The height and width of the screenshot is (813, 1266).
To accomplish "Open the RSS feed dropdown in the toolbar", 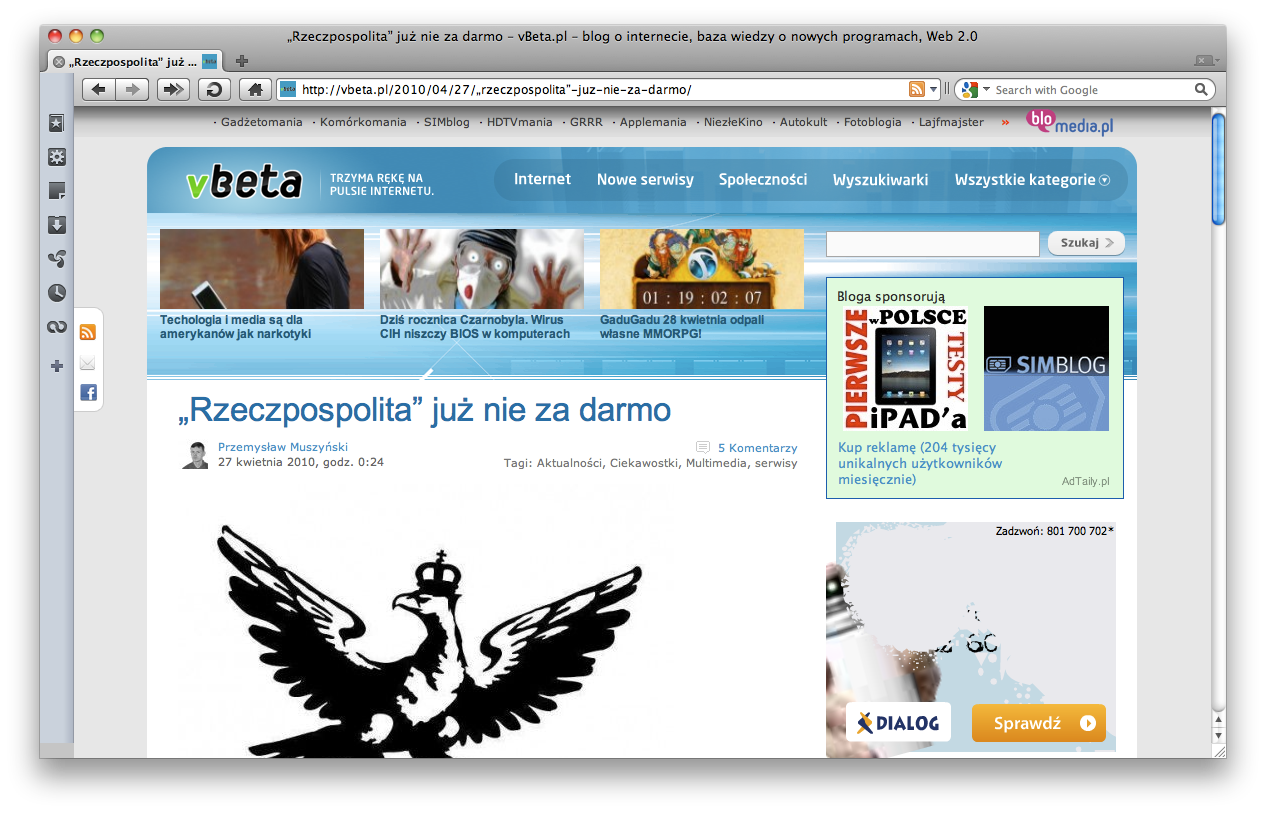I will pyautogui.click(x=933, y=89).
